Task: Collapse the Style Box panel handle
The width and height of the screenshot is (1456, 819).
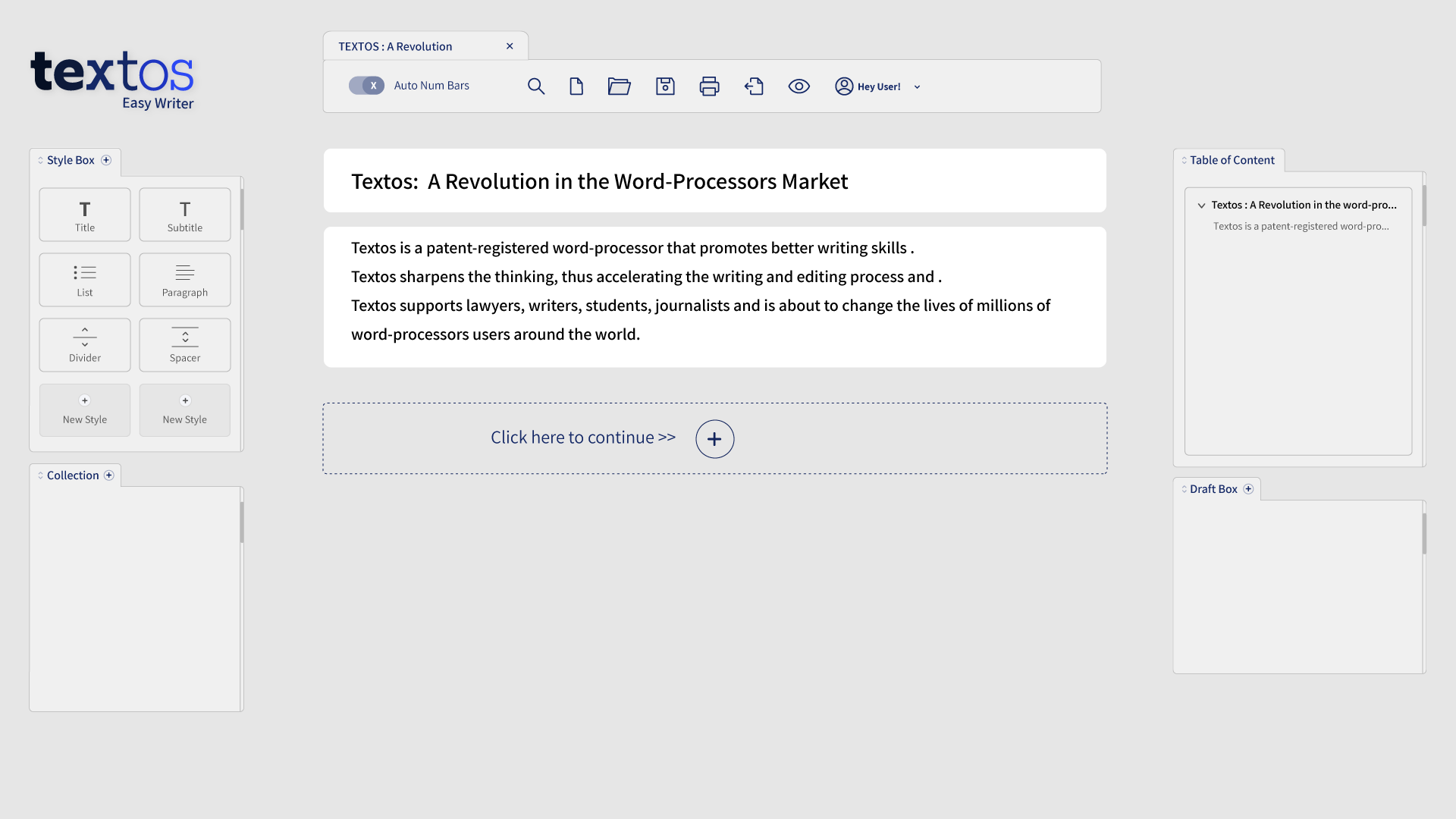Action: [x=41, y=160]
